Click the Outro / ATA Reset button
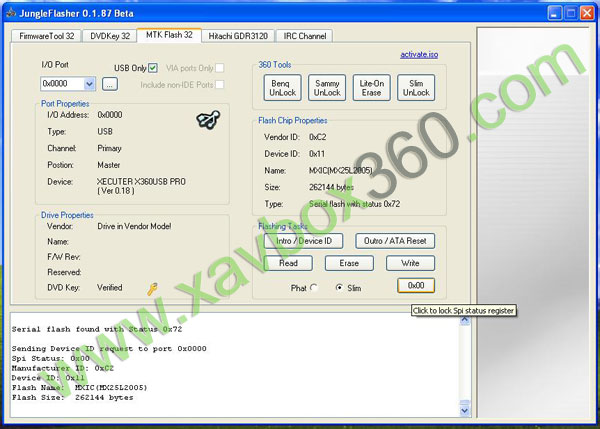The image size is (600, 429). (x=395, y=241)
